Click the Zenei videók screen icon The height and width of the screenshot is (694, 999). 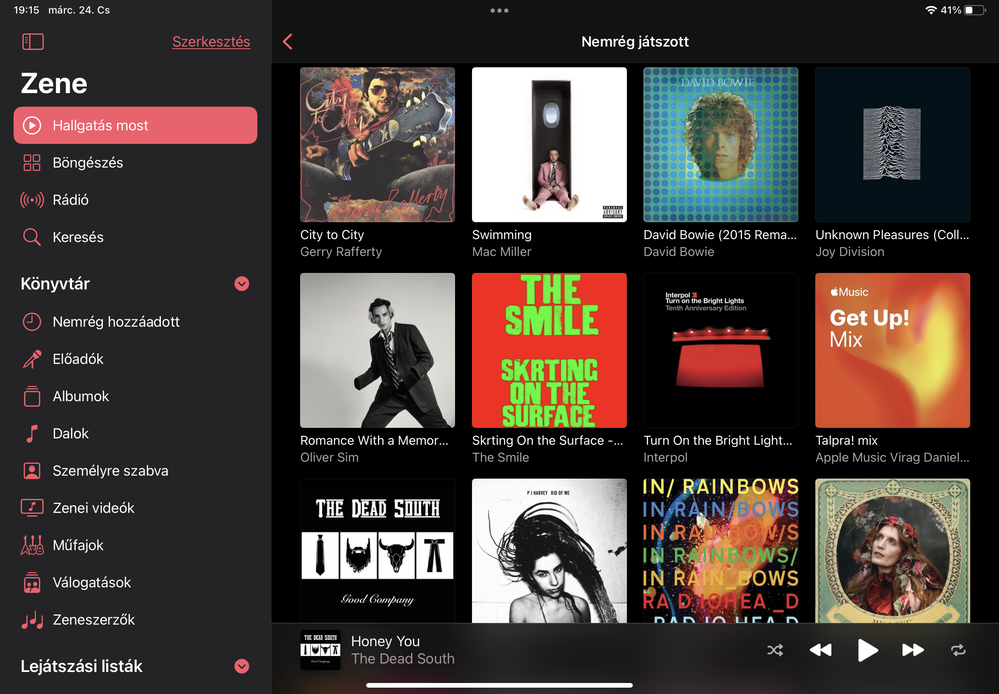click(x=32, y=508)
